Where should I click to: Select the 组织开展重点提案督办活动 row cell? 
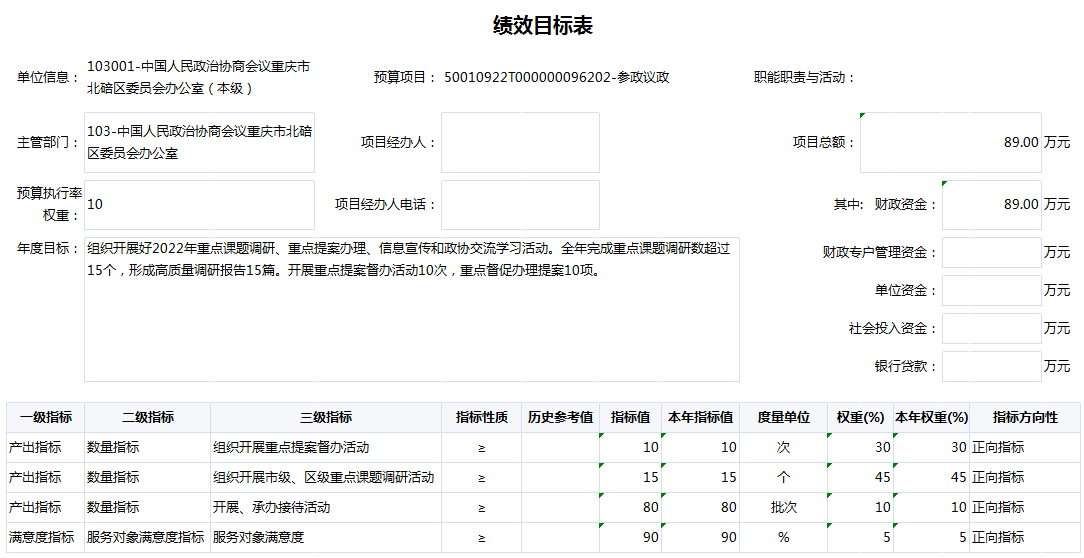(325, 447)
